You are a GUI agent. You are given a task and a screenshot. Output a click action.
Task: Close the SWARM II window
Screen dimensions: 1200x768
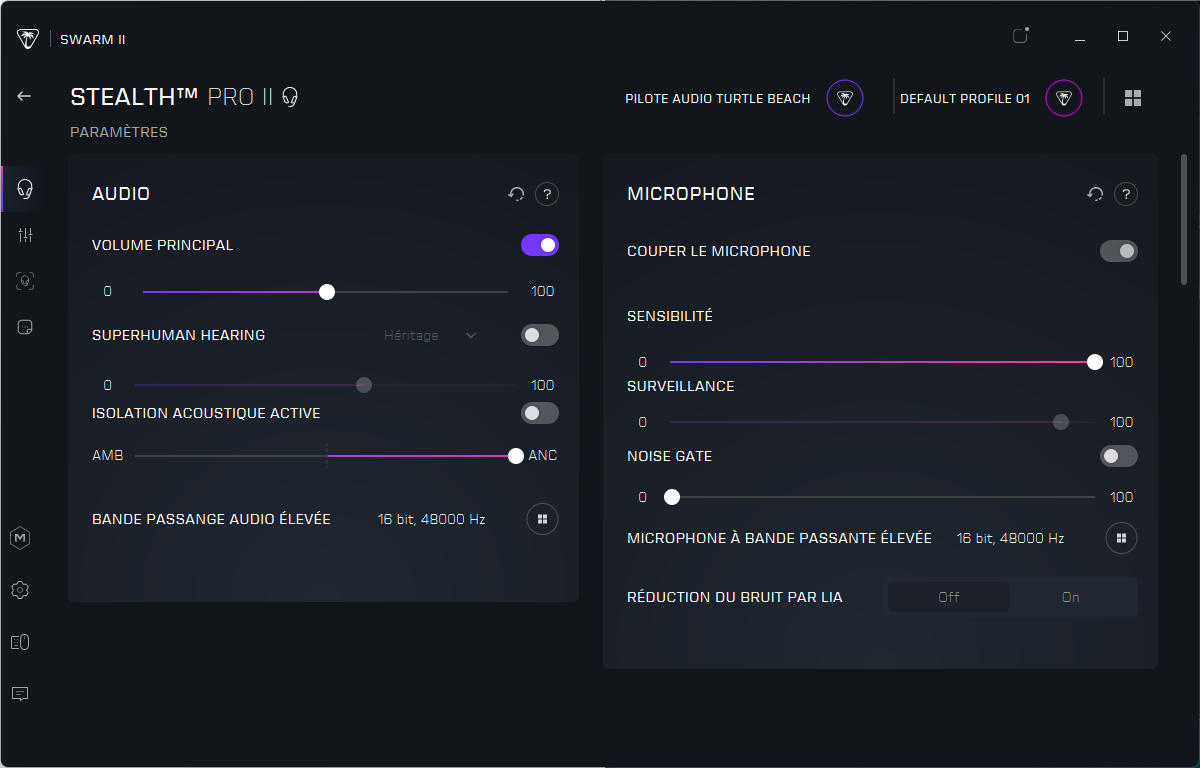pyautogui.click(x=1166, y=37)
